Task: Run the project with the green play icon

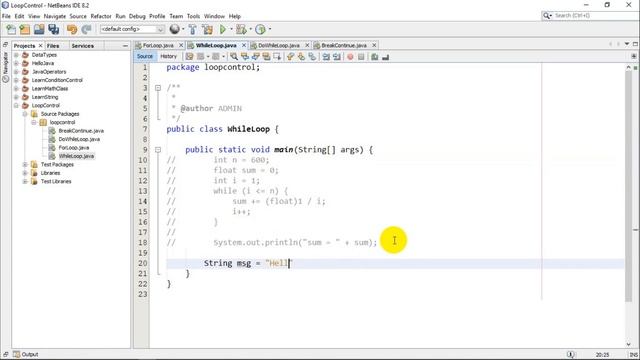Action: [x=223, y=29]
